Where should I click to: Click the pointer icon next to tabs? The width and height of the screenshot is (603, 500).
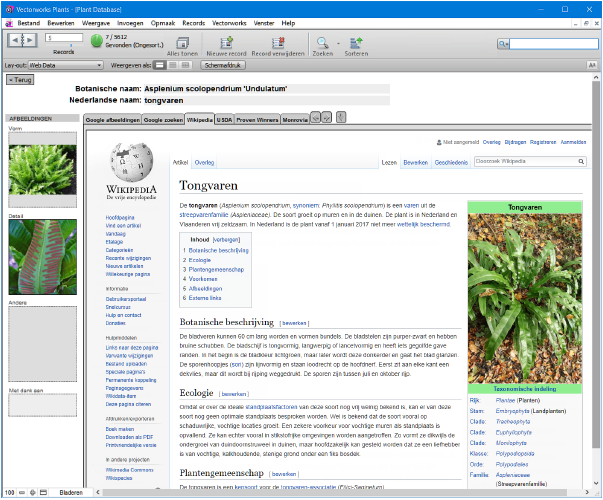[341, 117]
